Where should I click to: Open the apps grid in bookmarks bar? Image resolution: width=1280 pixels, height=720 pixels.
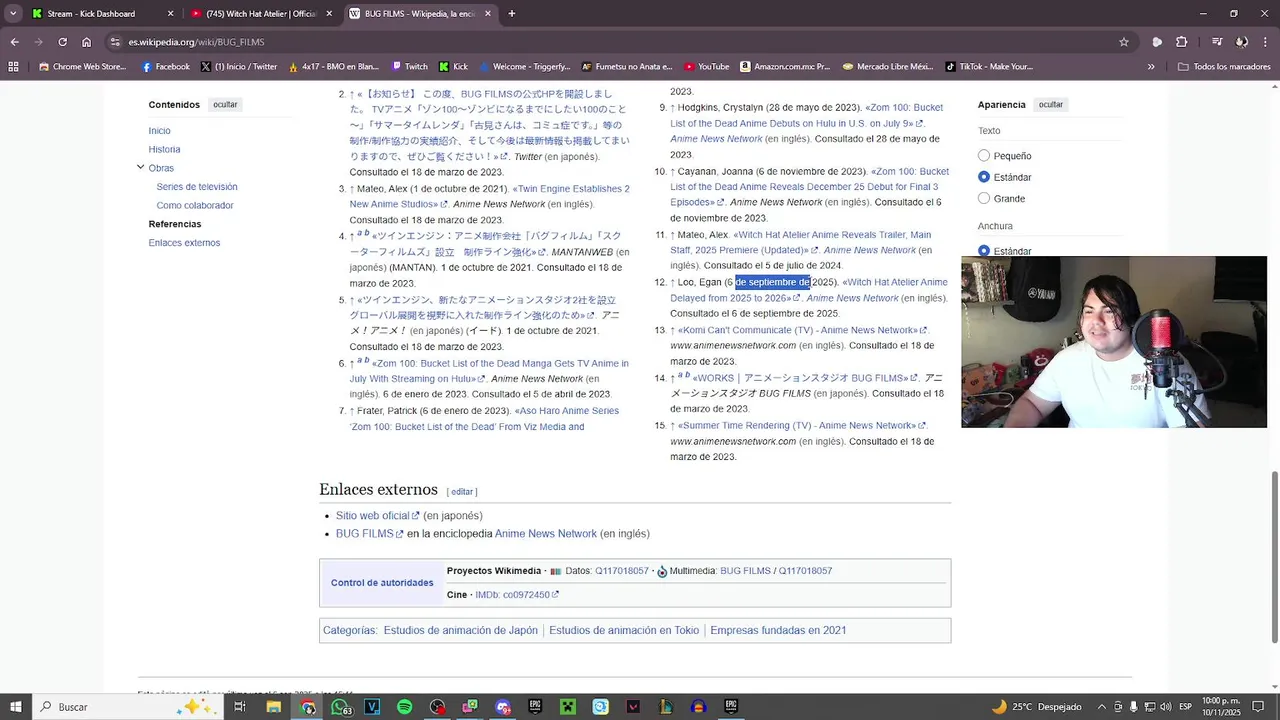(13, 67)
